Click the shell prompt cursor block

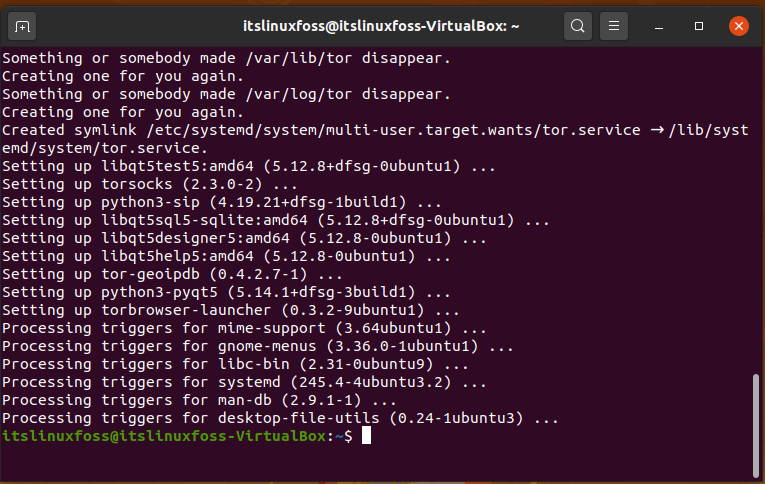pos(366,436)
